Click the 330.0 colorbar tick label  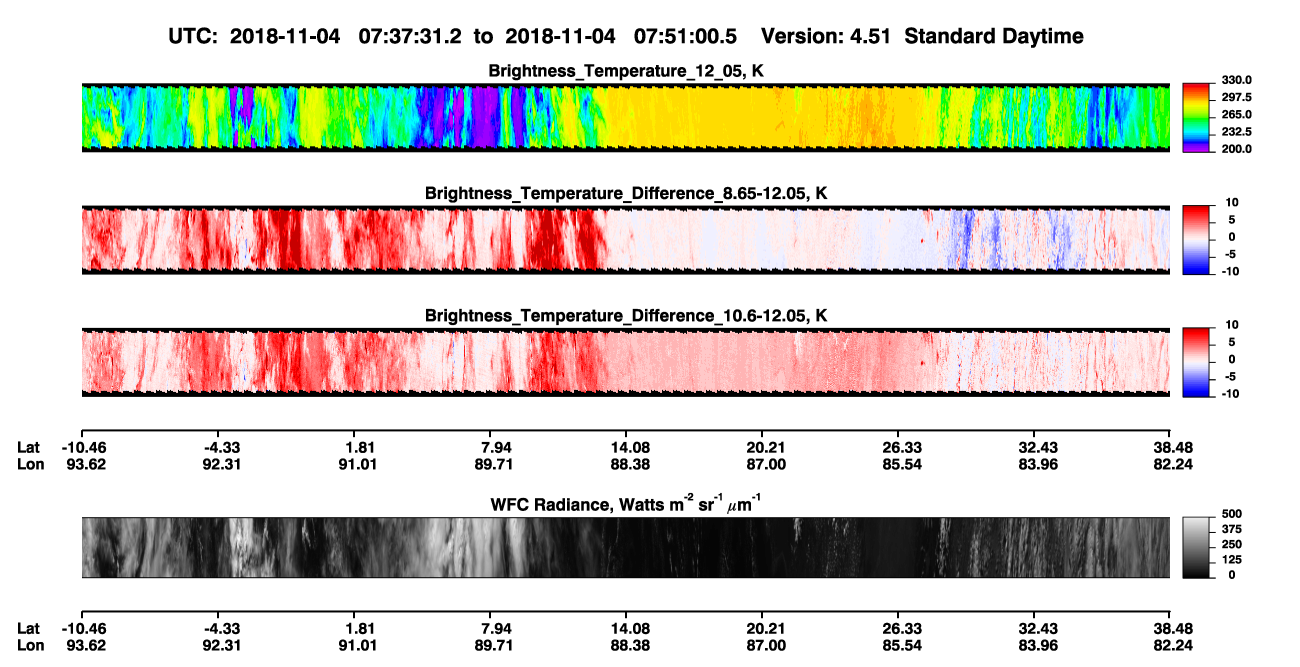click(x=1235, y=80)
